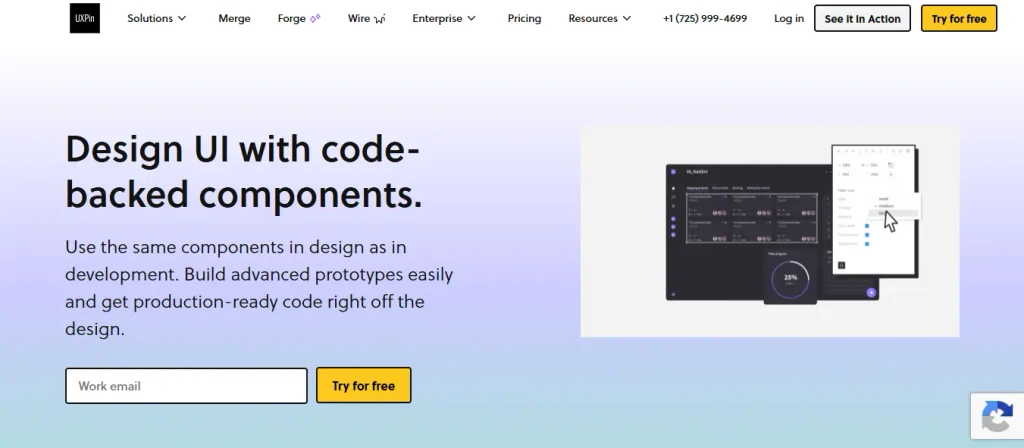Image resolution: width=1024 pixels, height=448 pixels.
Task: Click the 25% progress ring in preview
Action: pyautogui.click(x=790, y=280)
